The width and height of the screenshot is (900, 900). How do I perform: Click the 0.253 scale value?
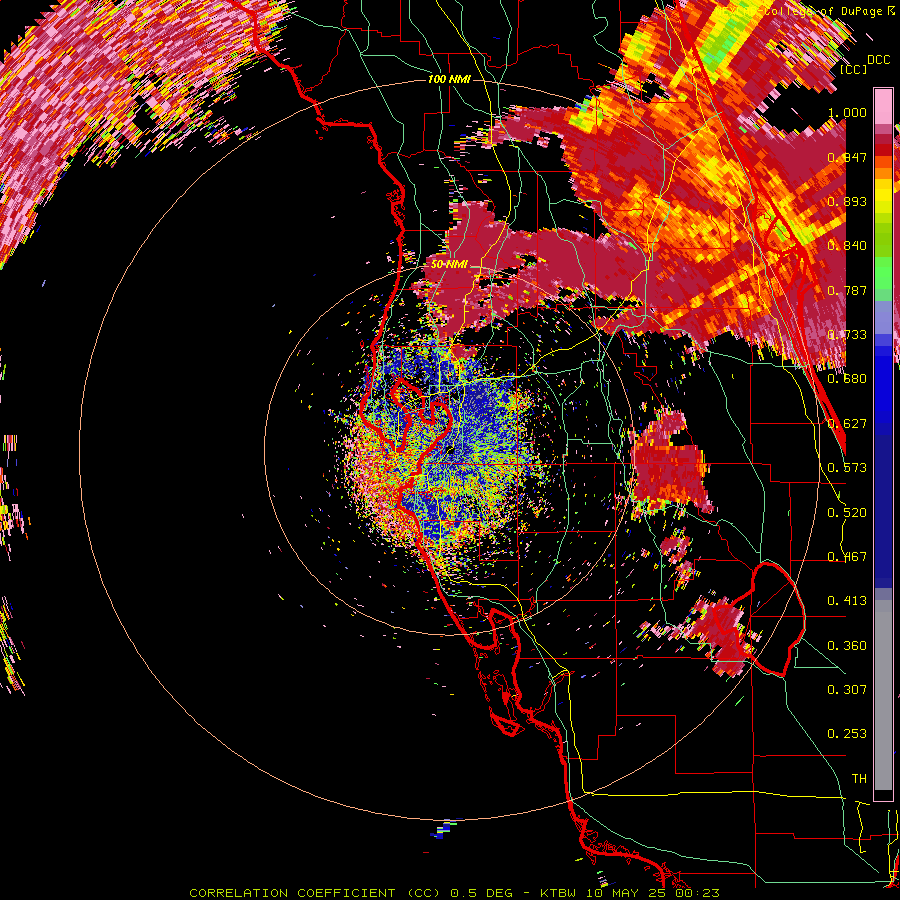(847, 734)
